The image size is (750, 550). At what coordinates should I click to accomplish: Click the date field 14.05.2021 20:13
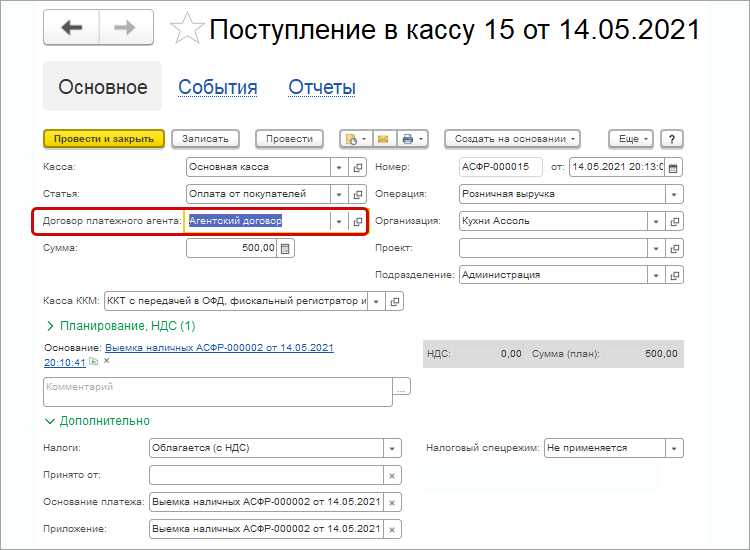click(617, 167)
